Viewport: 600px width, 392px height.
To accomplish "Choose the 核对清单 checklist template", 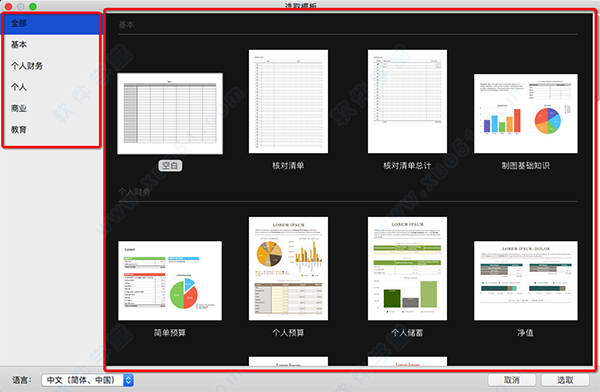I will point(288,101).
